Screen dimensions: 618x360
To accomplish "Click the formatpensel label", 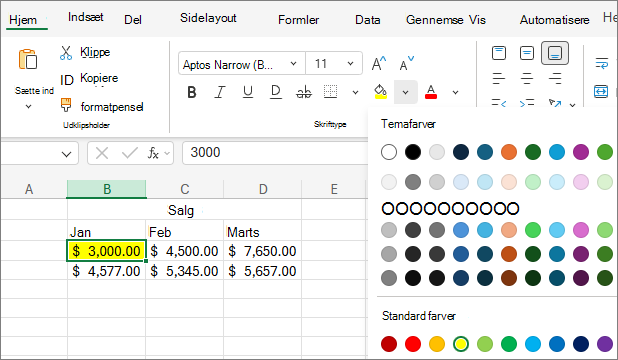I will coord(112,107).
